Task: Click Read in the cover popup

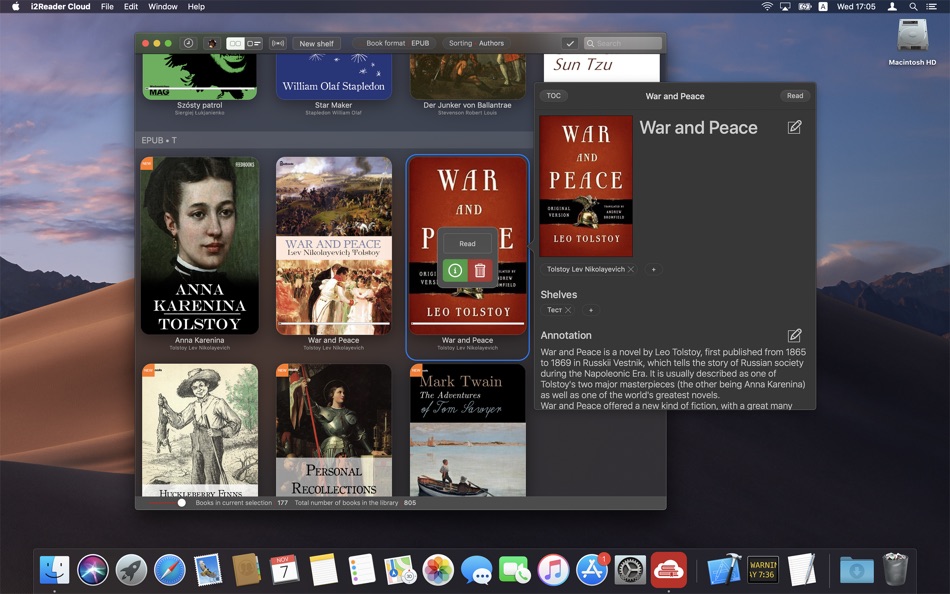Action: click(x=467, y=244)
